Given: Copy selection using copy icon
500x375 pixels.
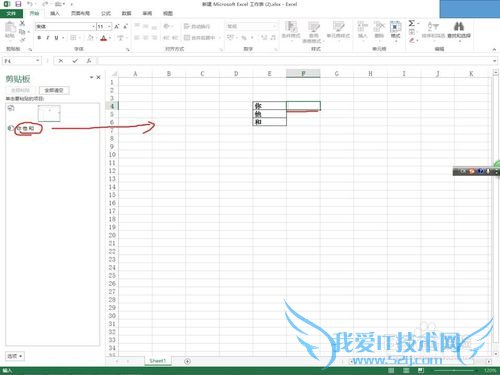Looking at the screenshot, I should pos(22,32).
